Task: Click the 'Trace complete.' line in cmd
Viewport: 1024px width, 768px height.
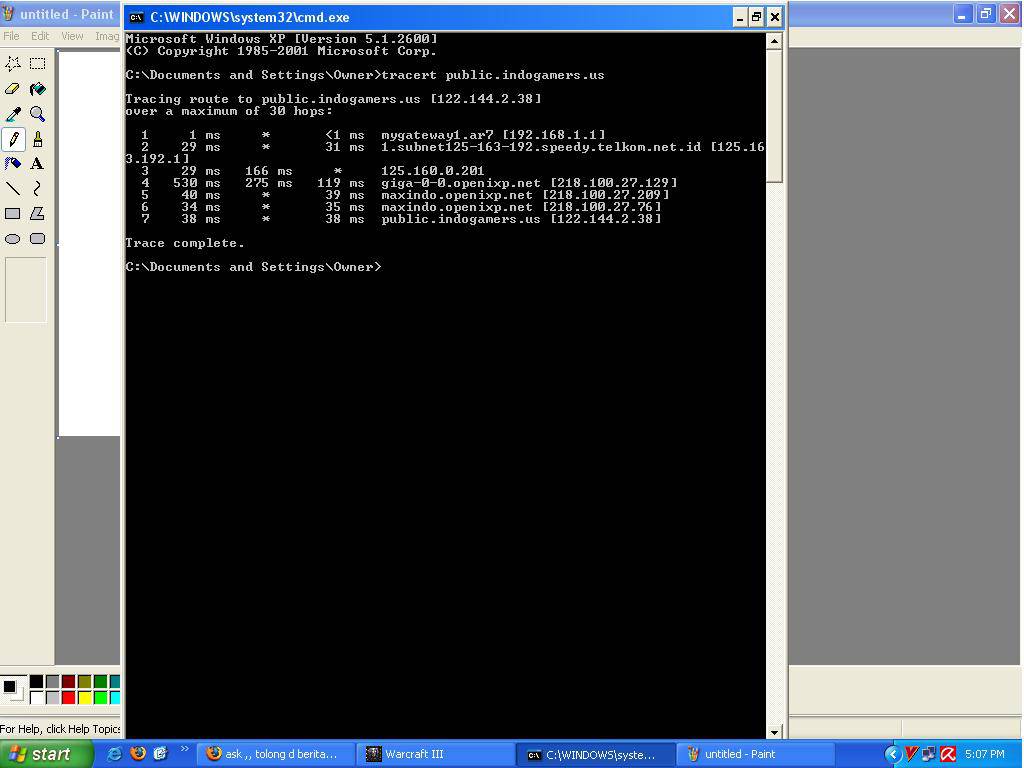Action: [184, 243]
